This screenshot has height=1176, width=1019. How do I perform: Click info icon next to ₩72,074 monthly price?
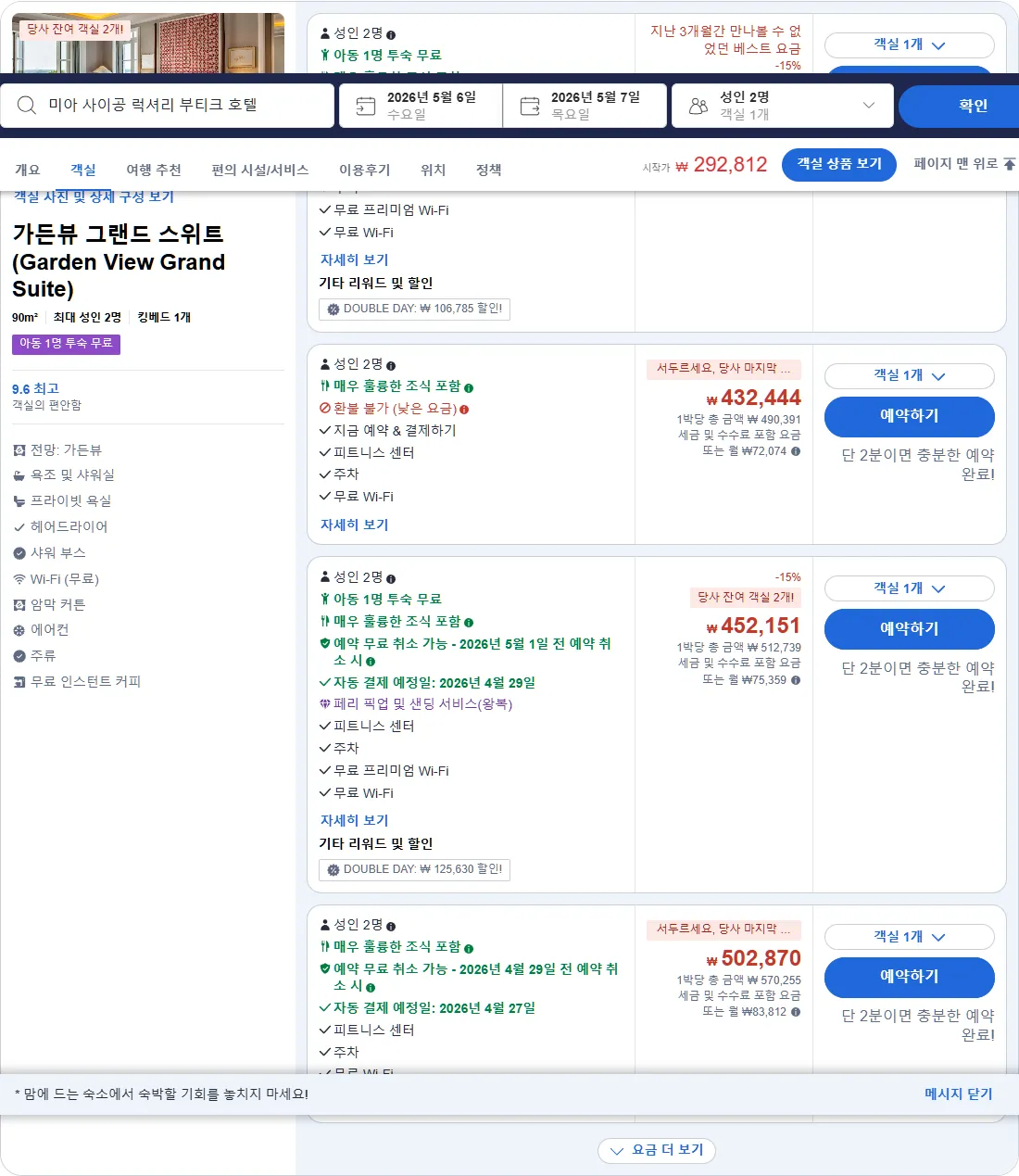coord(796,451)
